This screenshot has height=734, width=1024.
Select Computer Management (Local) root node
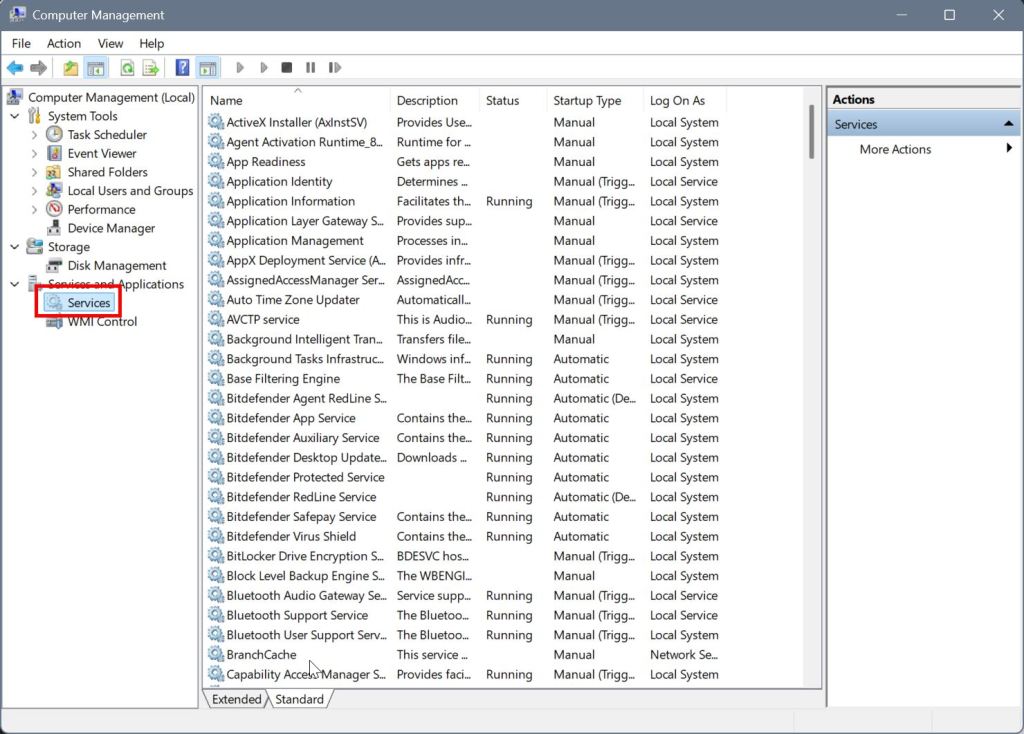click(x=111, y=97)
